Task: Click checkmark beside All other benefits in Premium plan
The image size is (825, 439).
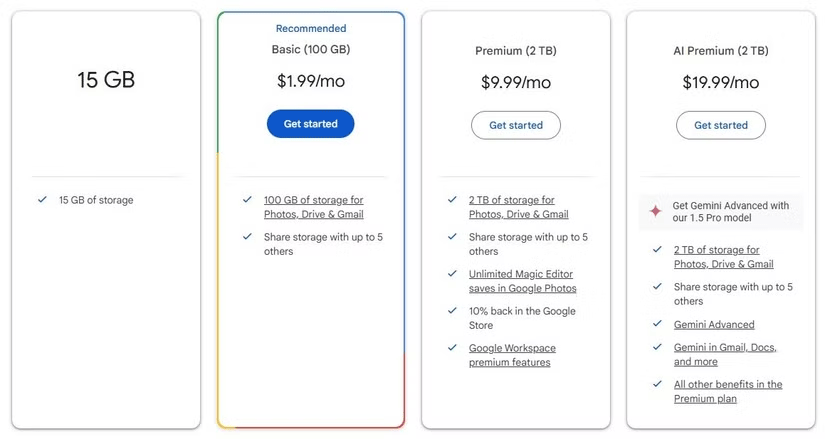Action: click(x=657, y=384)
